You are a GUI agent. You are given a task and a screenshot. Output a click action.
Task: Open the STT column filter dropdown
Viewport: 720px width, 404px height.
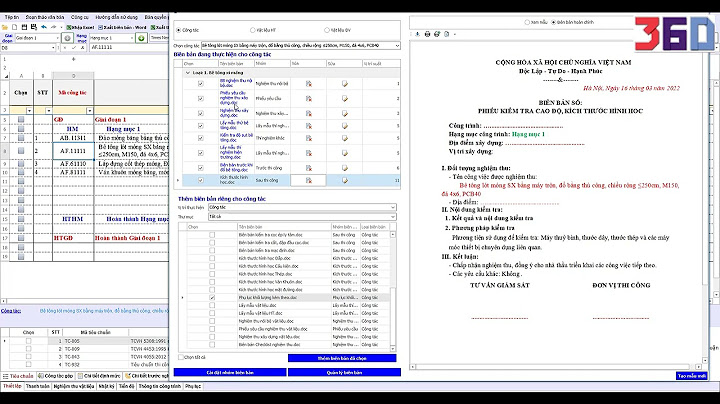[48, 111]
